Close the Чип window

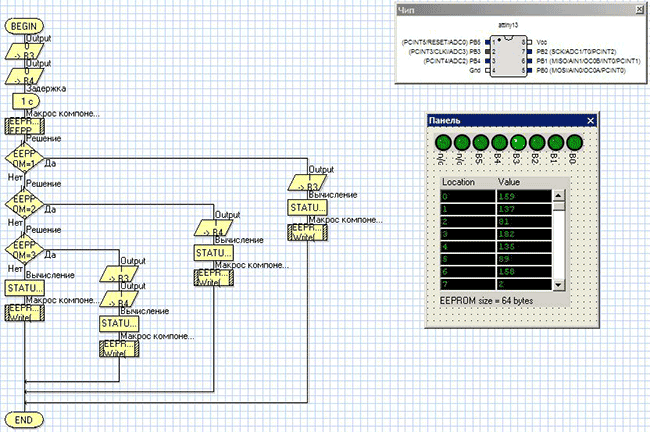point(640,10)
